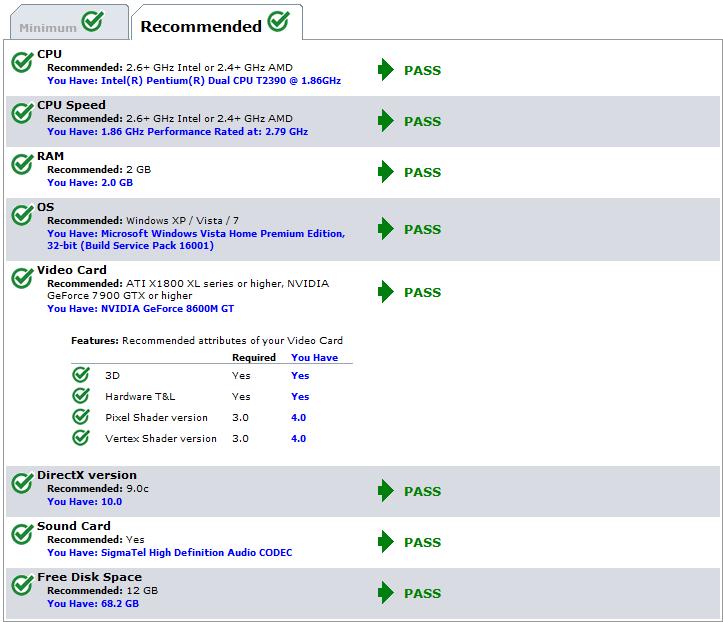Click 'You Have: NVIDIA GeForce 8600M GT' text

(141, 309)
